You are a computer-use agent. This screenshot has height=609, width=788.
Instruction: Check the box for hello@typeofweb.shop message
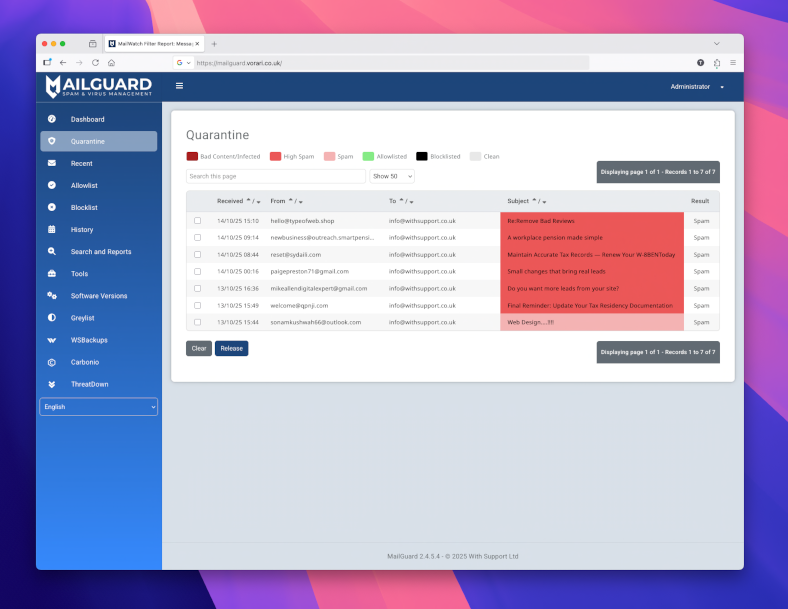(x=197, y=221)
